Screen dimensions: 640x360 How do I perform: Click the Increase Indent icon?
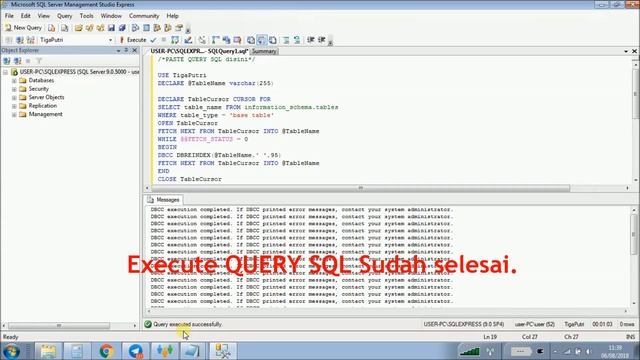322,40
